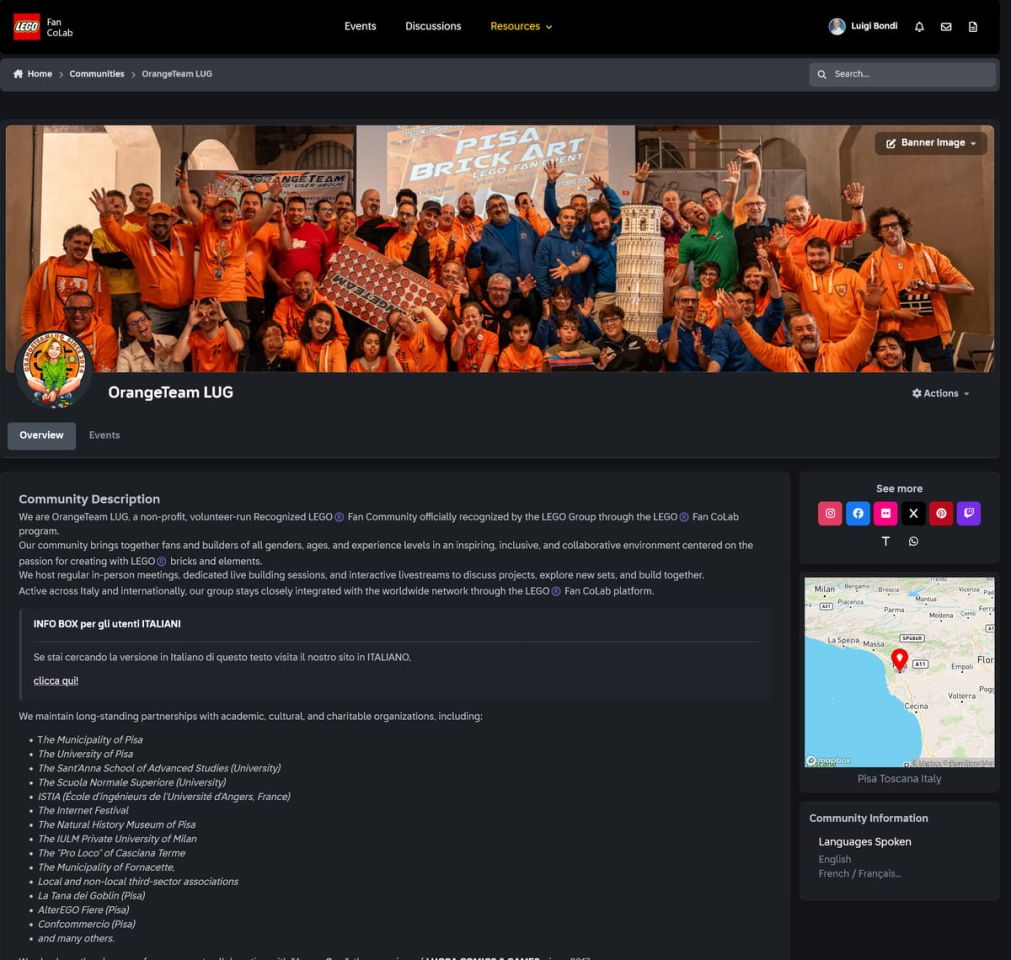Click 'The IULM Private University of Milan' item
The width and height of the screenshot is (1011, 960).
click(x=117, y=839)
